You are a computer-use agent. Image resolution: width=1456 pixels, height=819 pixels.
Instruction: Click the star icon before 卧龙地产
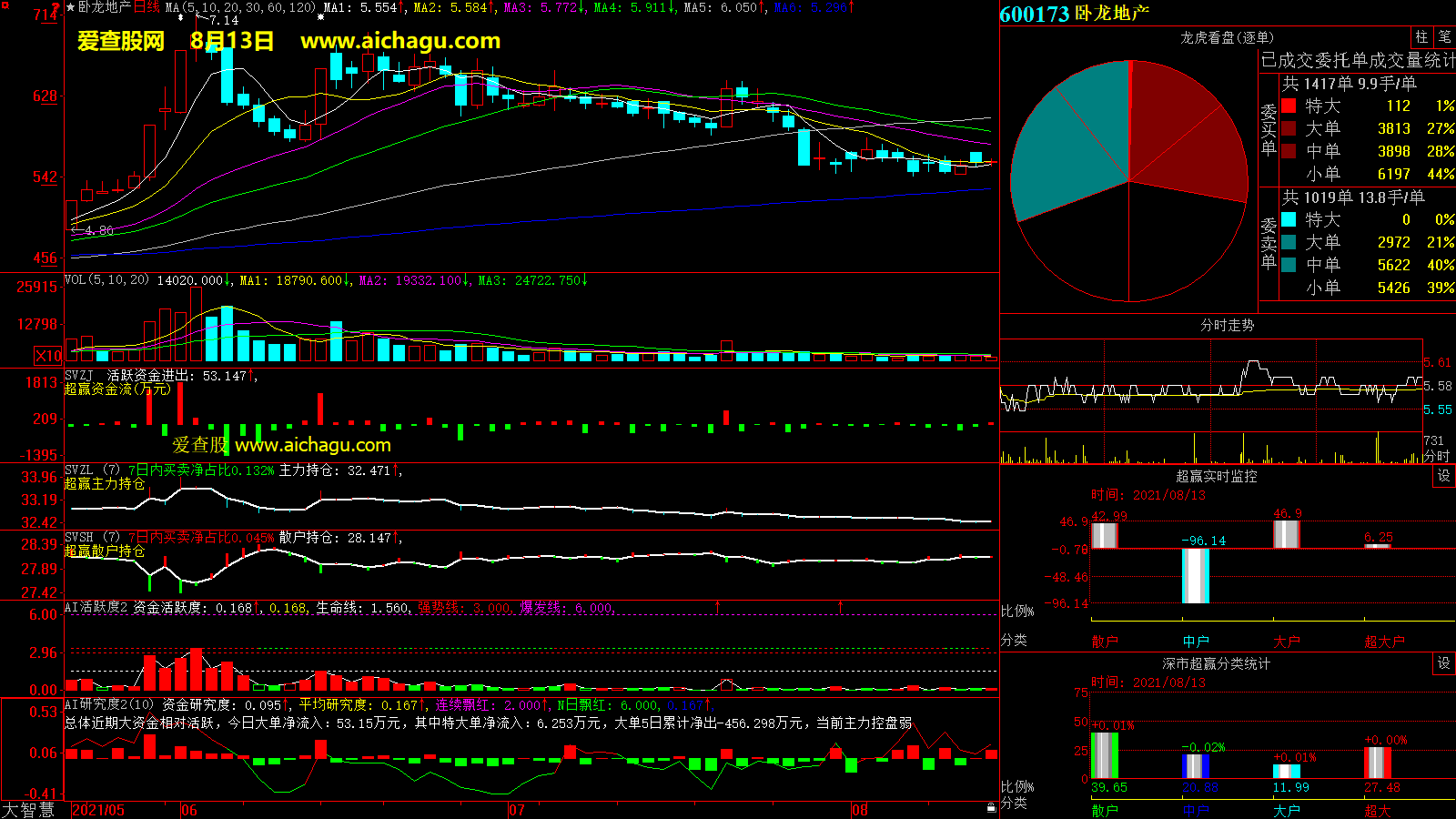click(x=71, y=7)
